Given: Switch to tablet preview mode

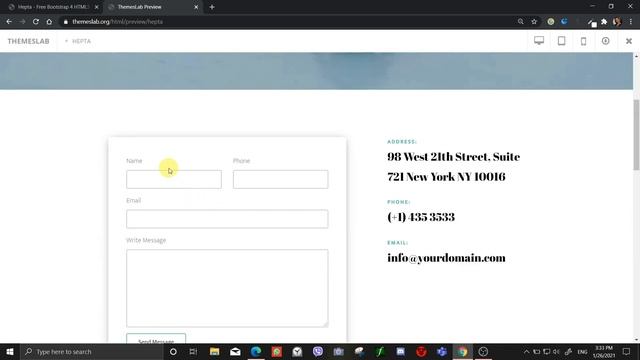Looking at the screenshot, I should click(562, 40).
